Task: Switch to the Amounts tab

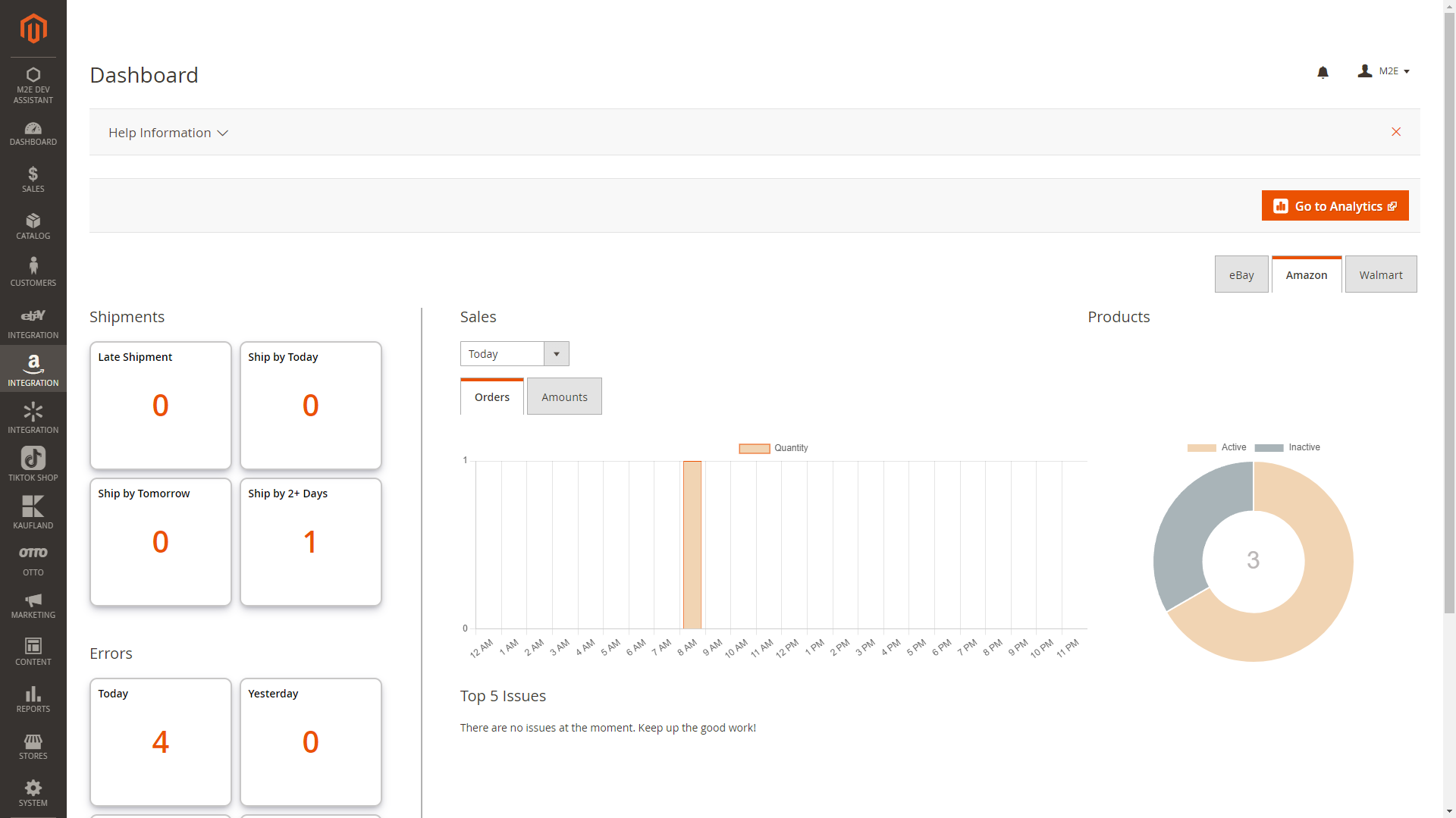Action: (564, 397)
